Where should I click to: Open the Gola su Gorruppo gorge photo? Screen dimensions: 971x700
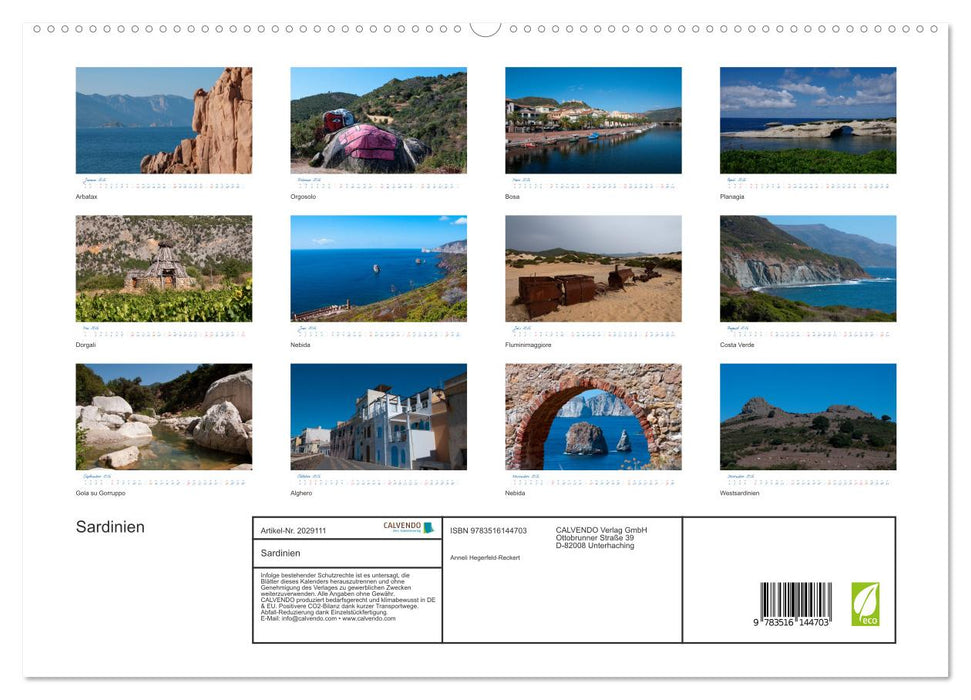[x=164, y=417]
